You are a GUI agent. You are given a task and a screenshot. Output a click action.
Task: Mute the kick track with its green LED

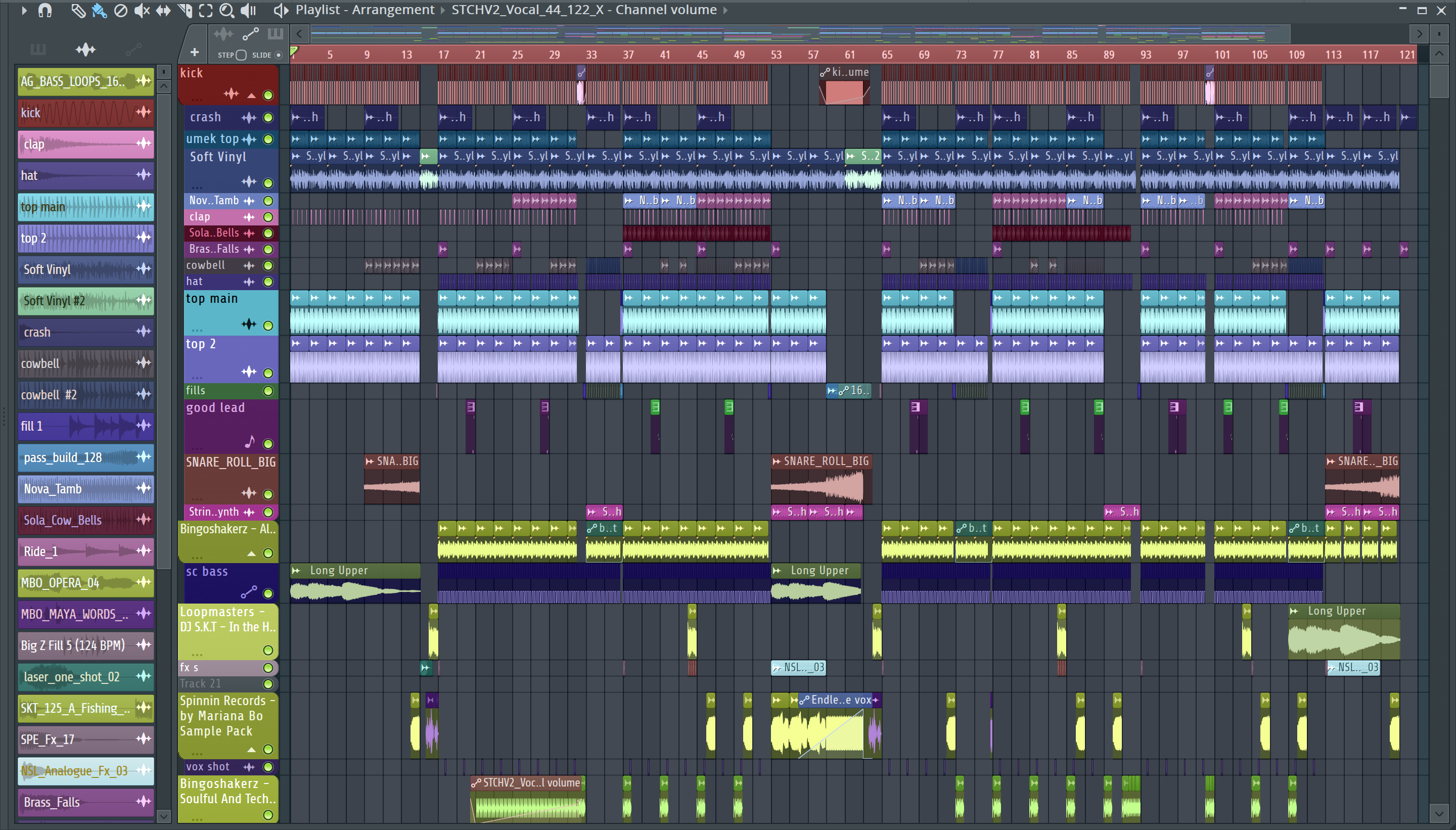268,95
